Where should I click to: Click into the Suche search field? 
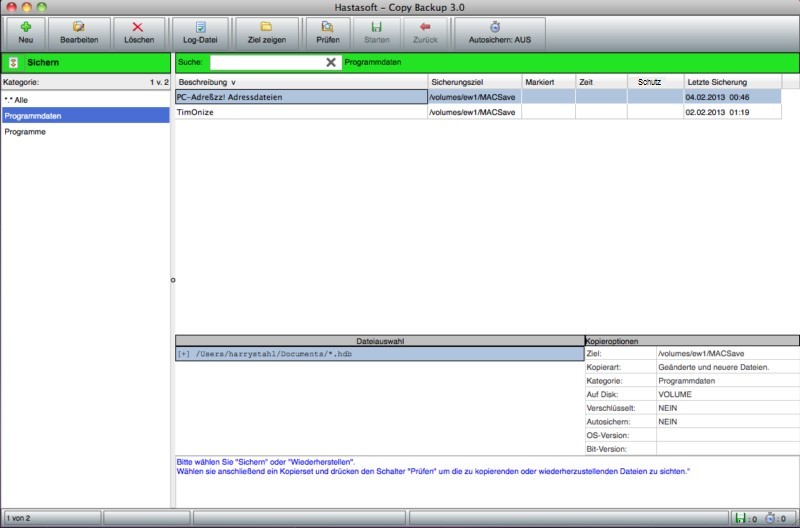pyautogui.click(x=266, y=62)
